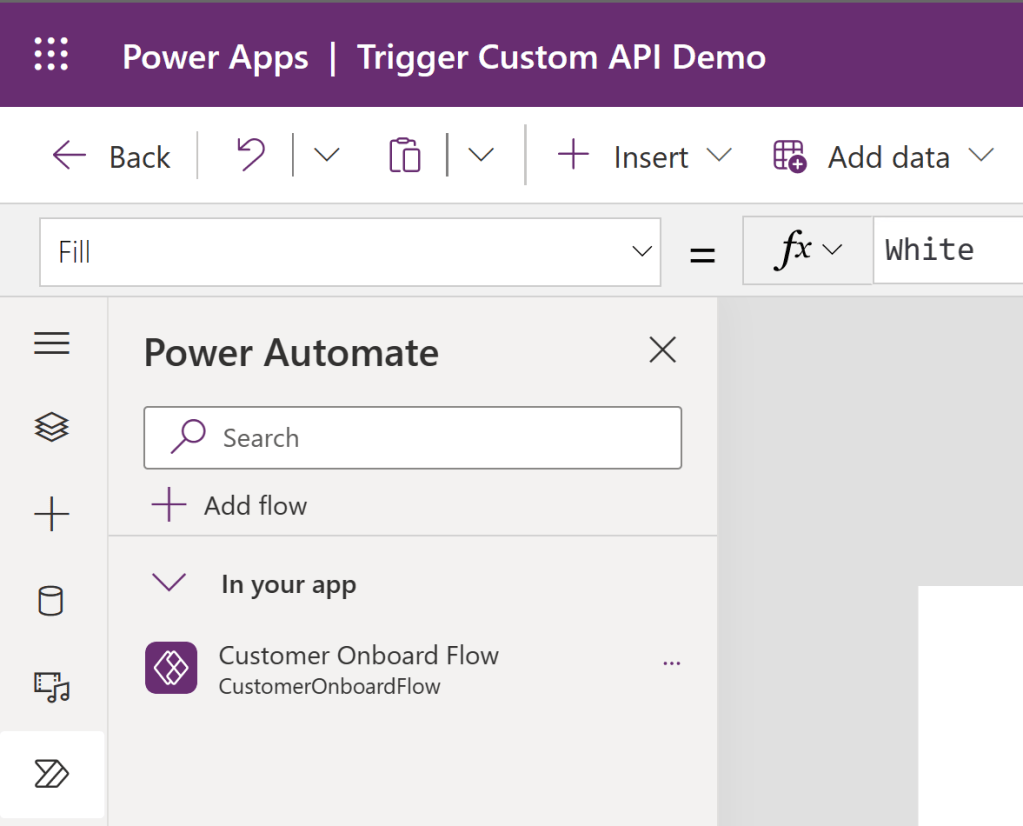Expand the hamburger navigation menu
The width and height of the screenshot is (1023, 826).
(x=52, y=344)
